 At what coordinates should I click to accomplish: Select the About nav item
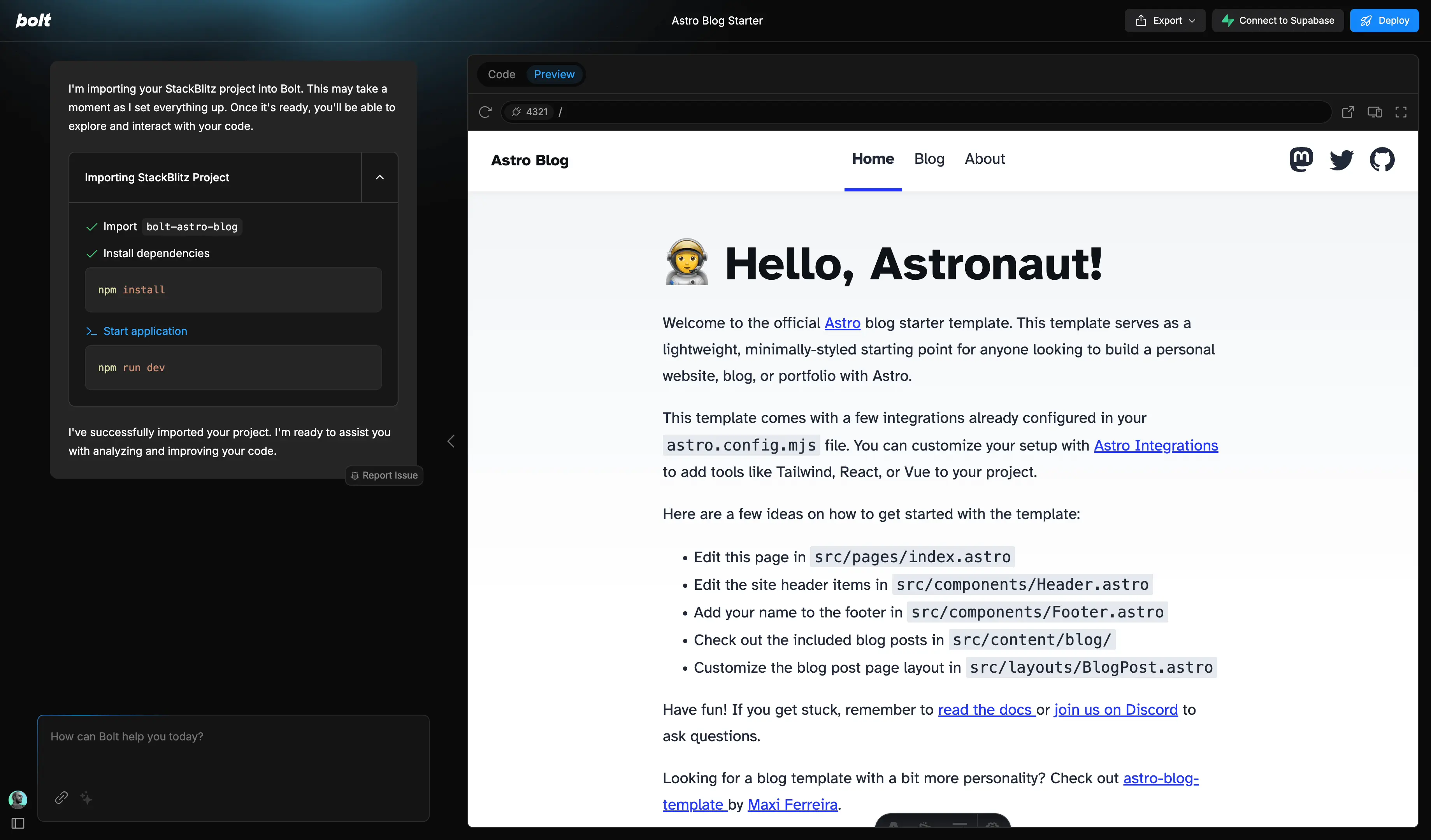985,159
